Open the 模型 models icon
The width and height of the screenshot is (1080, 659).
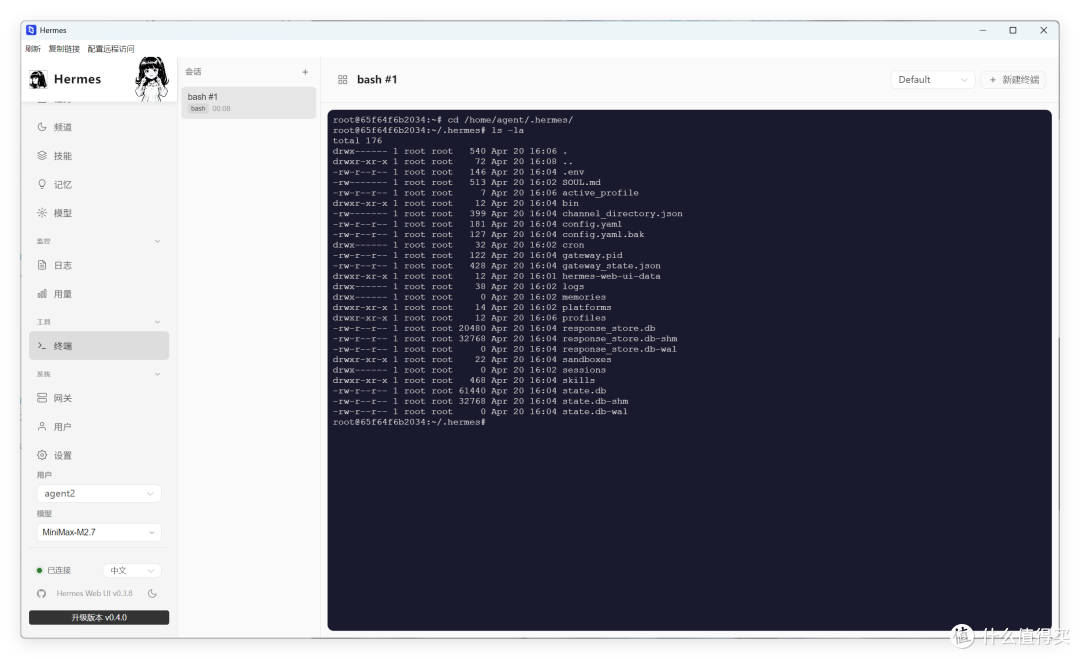click(x=42, y=213)
